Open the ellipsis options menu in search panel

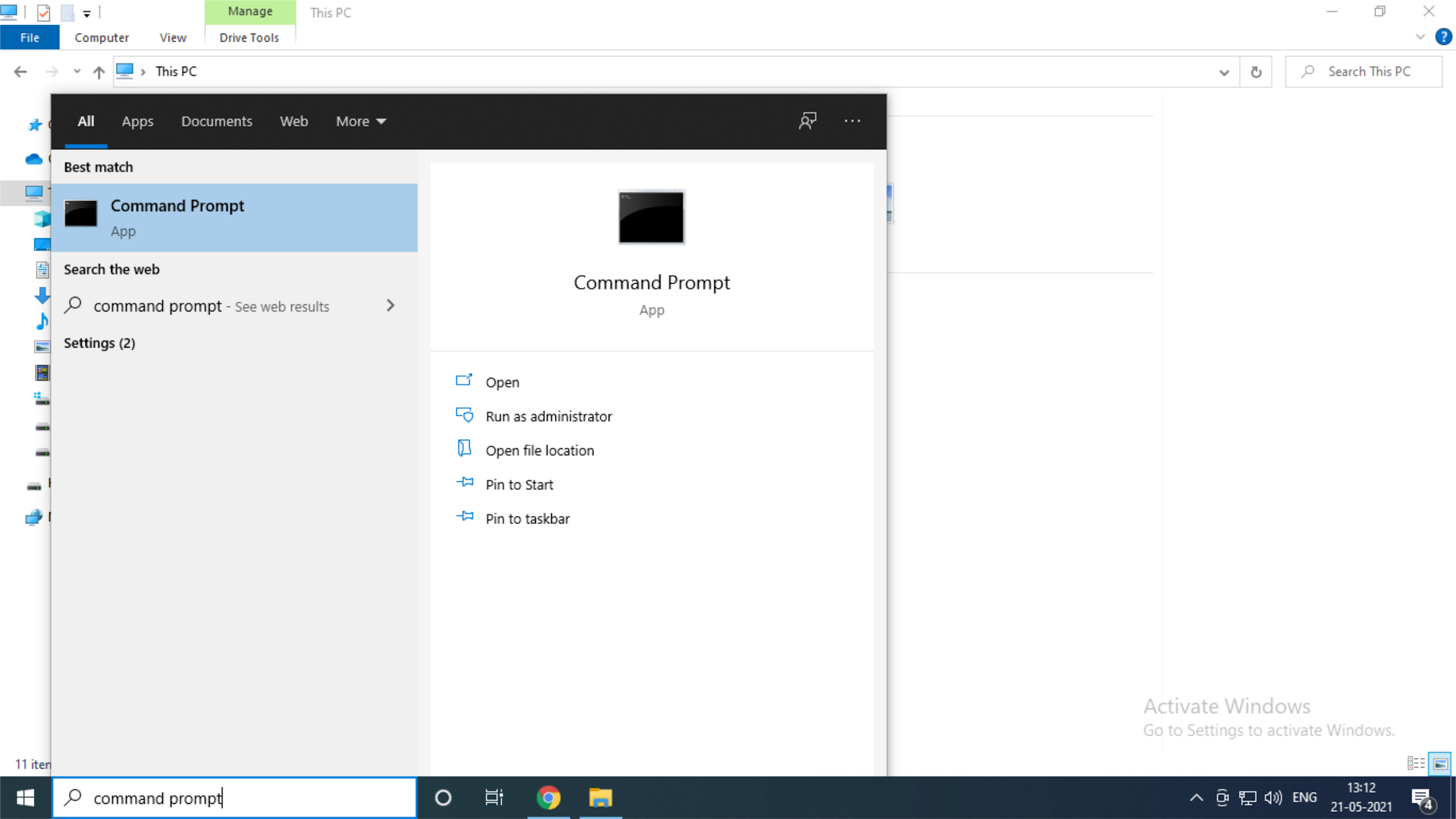point(852,121)
